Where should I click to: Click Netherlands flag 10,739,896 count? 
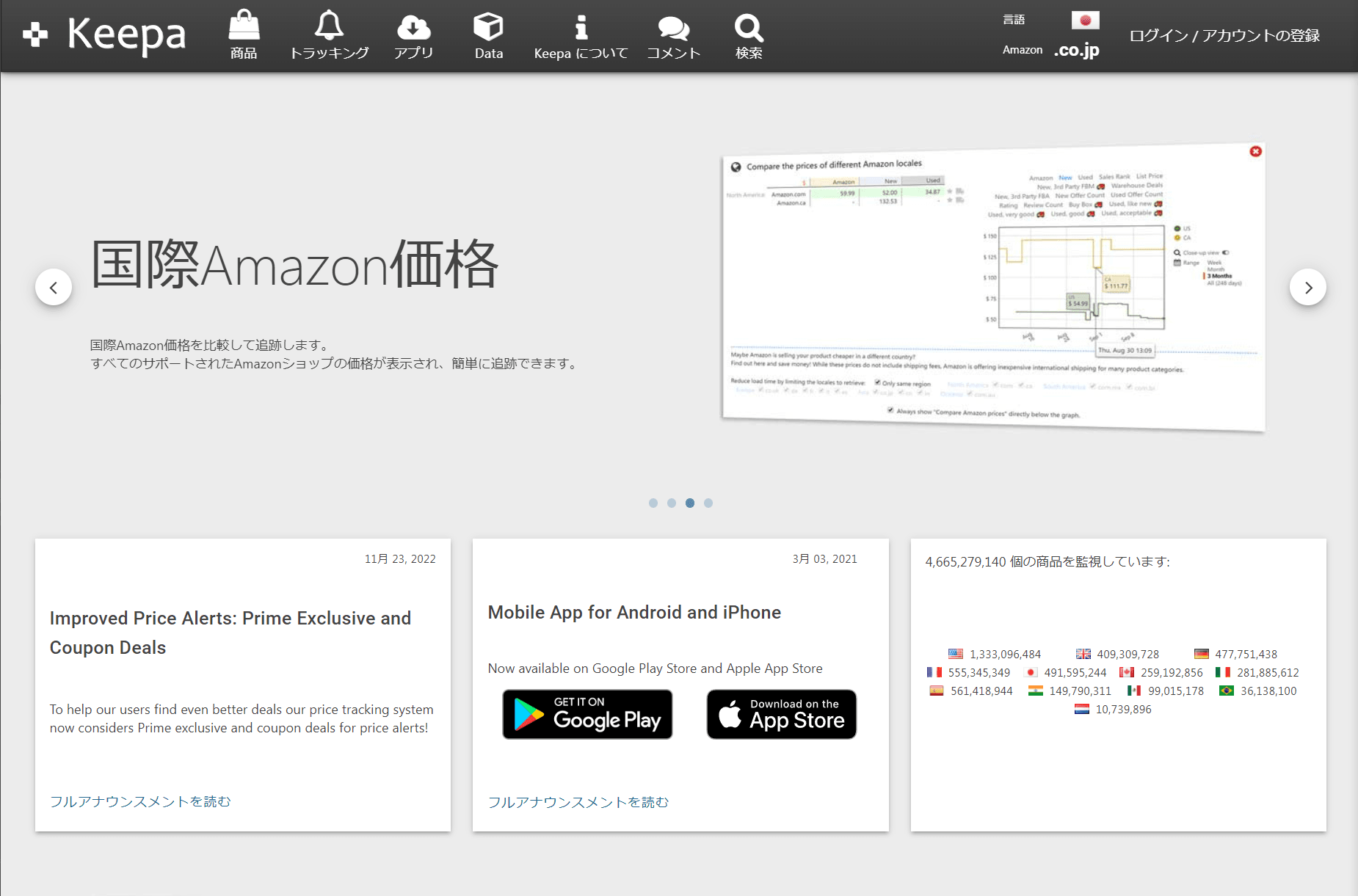pyautogui.click(x=1113, y=709)
